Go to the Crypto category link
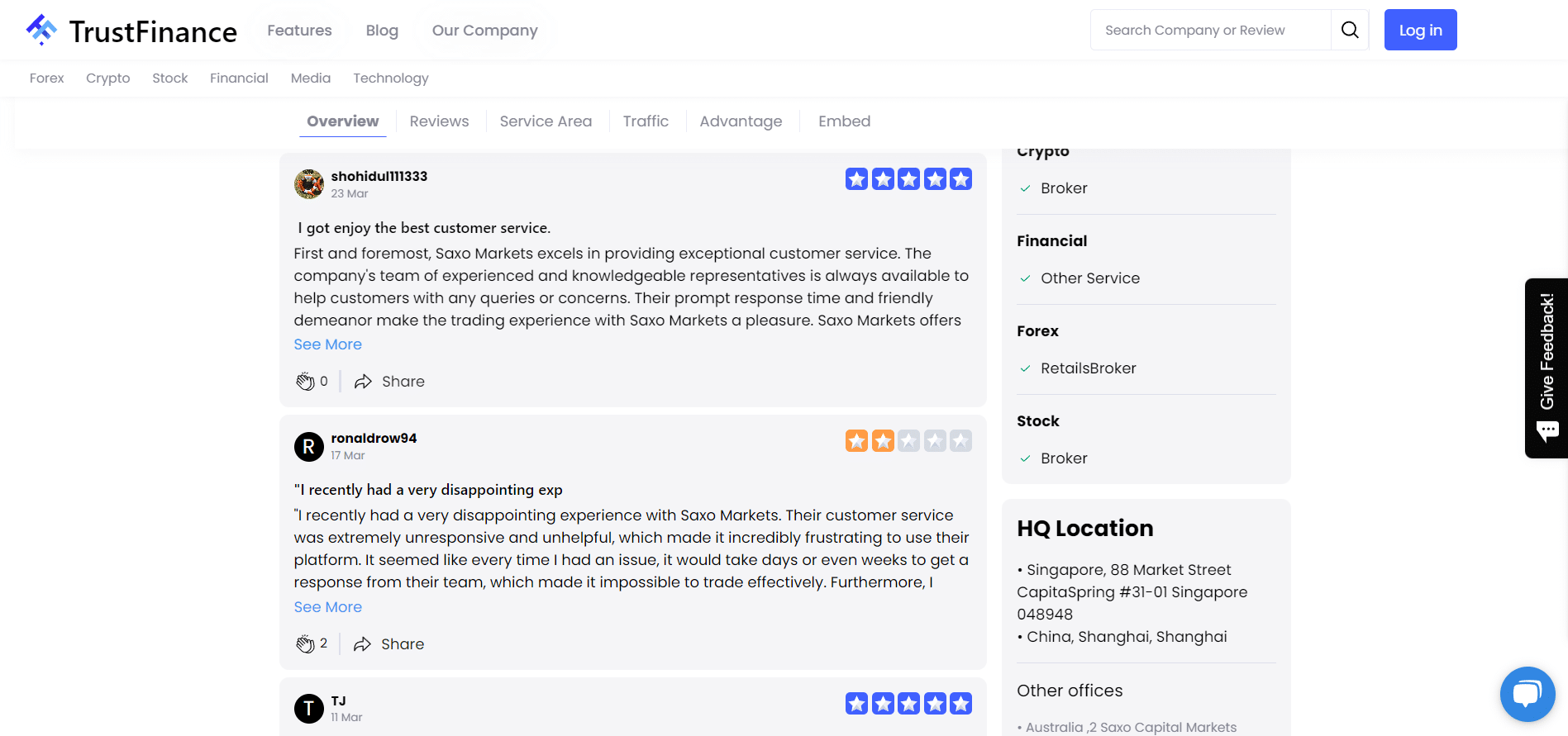The width and height of the screenshot is (1568, 736). point(107,78)
